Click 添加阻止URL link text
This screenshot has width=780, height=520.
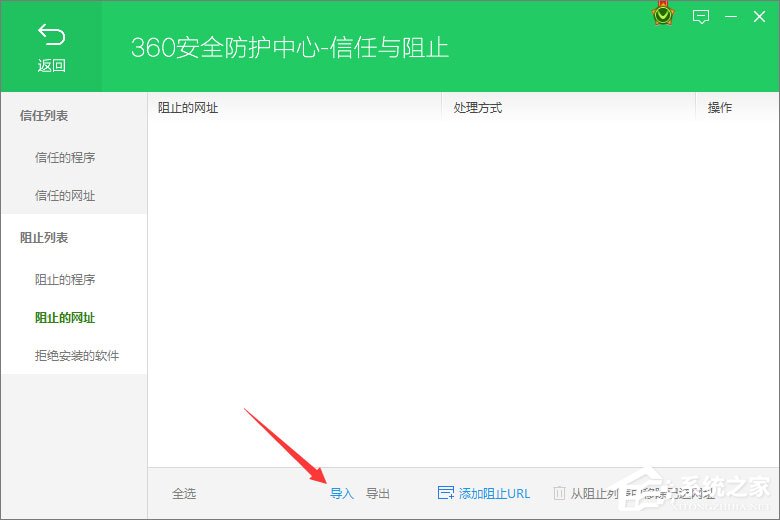494,494
